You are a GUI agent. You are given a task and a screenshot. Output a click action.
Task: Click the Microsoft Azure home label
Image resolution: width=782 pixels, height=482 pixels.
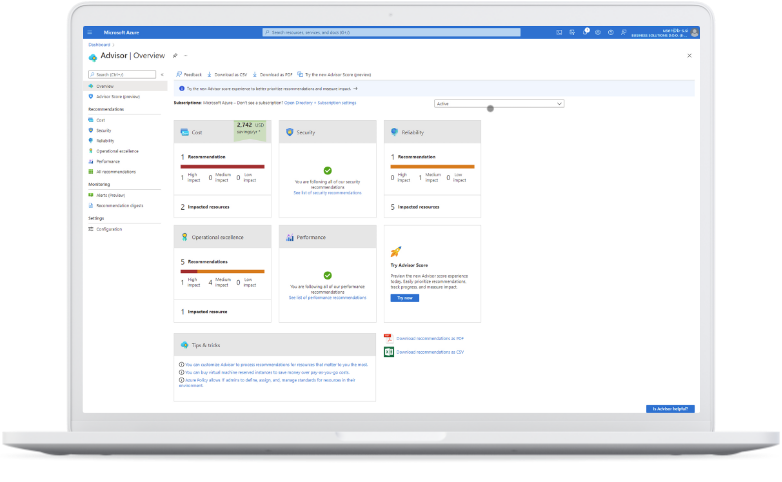point(121,32)
